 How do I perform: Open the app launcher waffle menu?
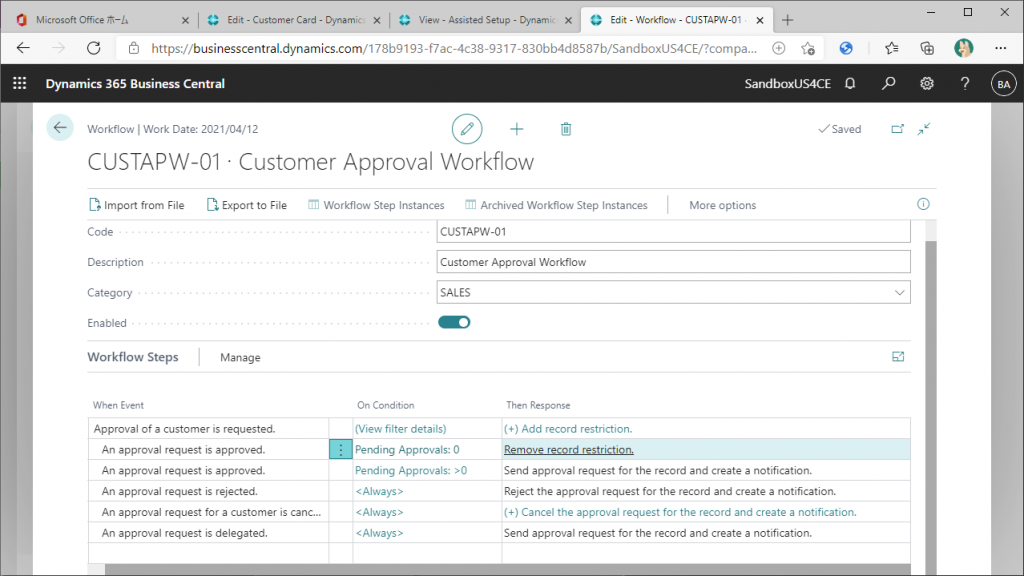click(20, 84)
